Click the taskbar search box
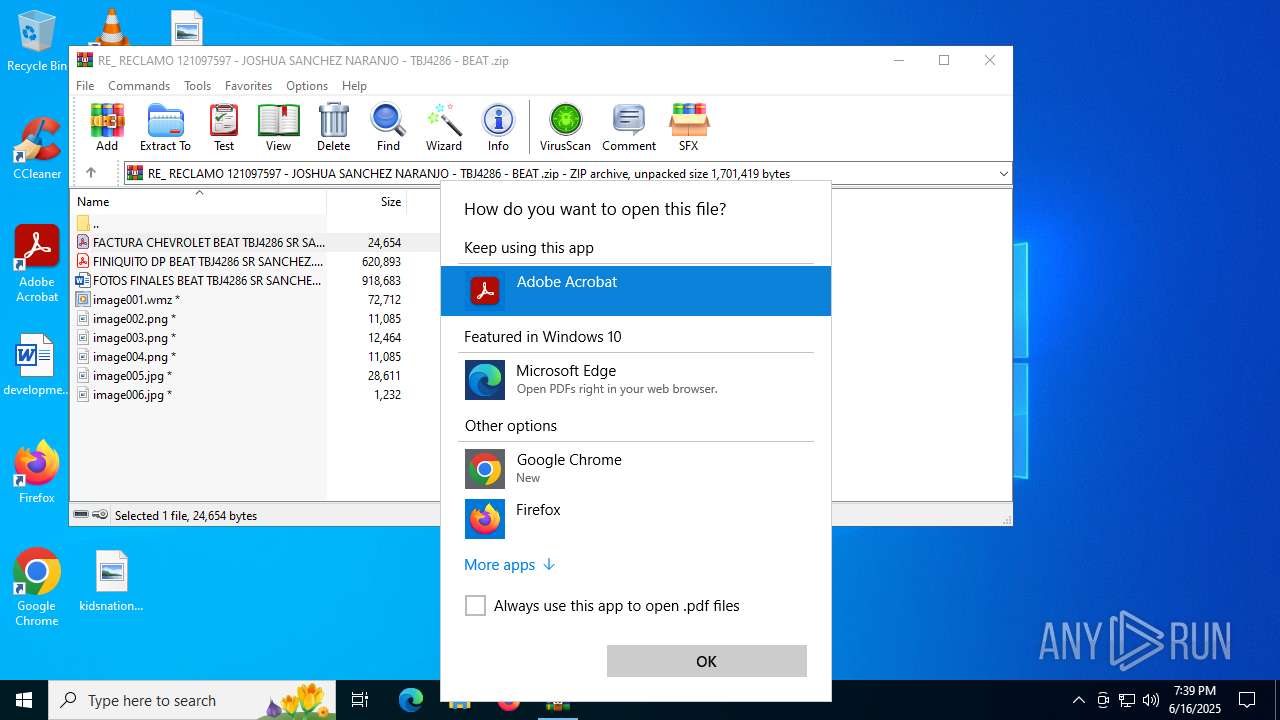Viewport: 1280px width, 720px height. point(193,700)
